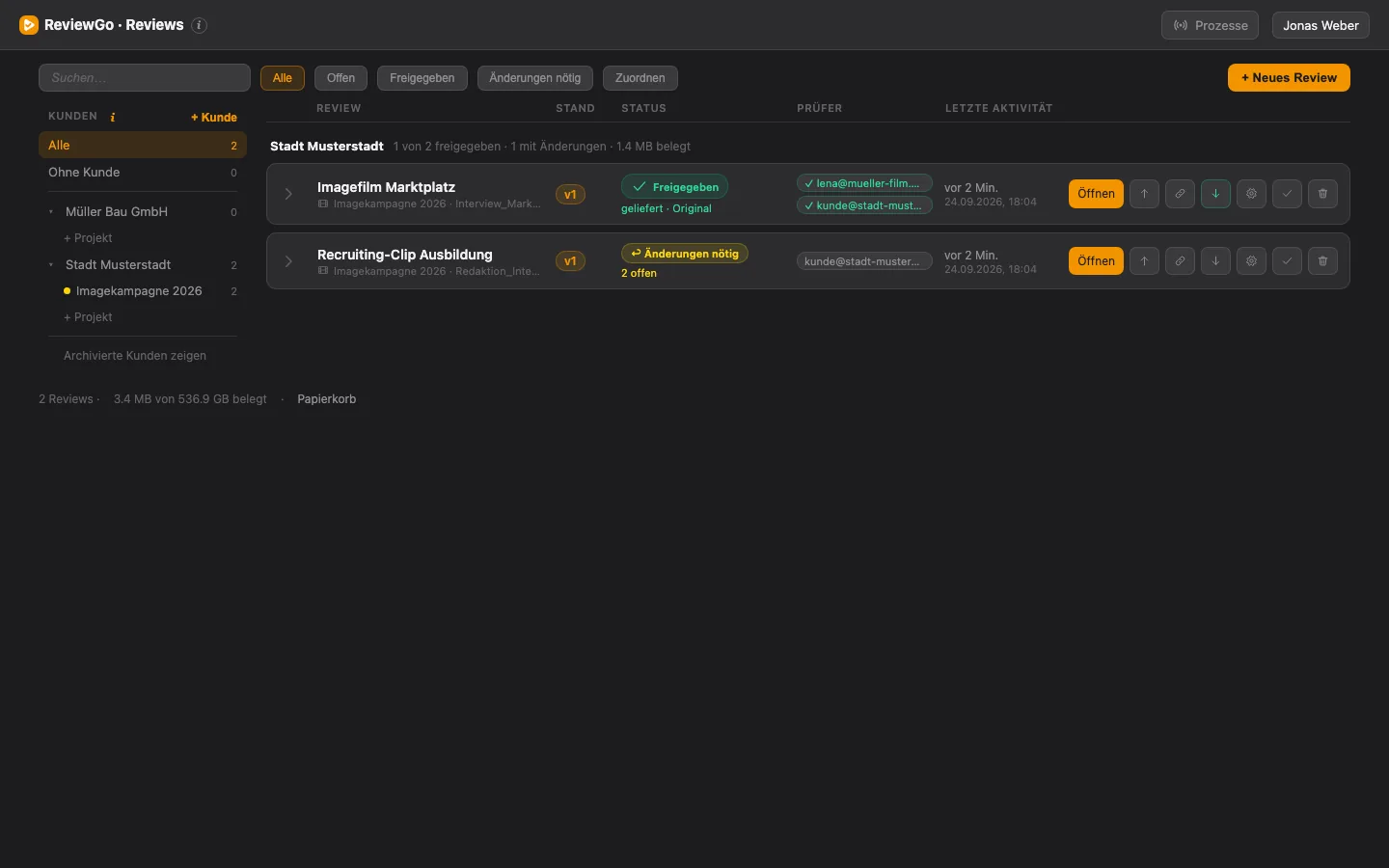Screen dimensions: 1389x868
Task: Add a project under Müller Bau GmbH
Action: click(88, 238)
